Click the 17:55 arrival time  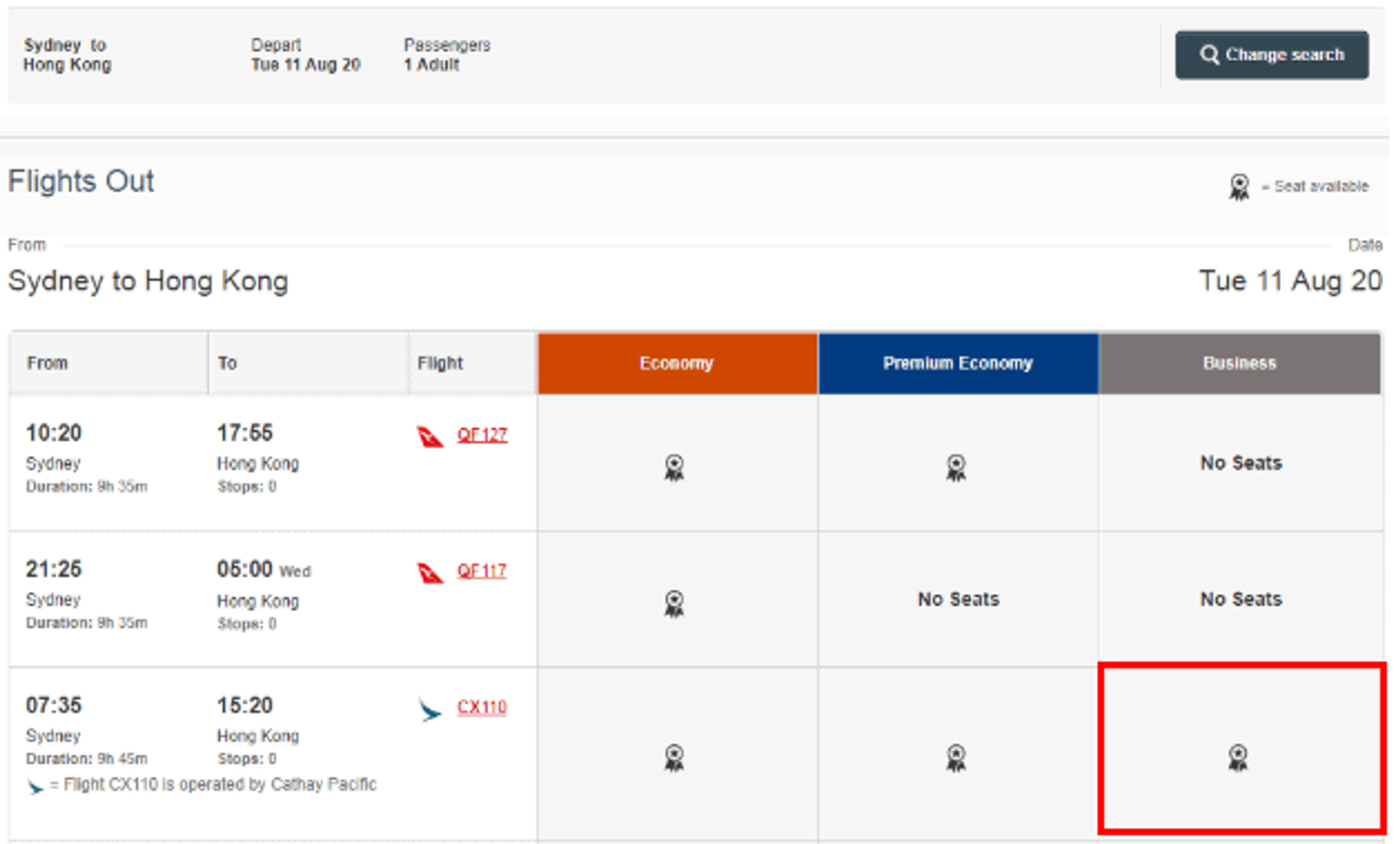click(245, 433)
